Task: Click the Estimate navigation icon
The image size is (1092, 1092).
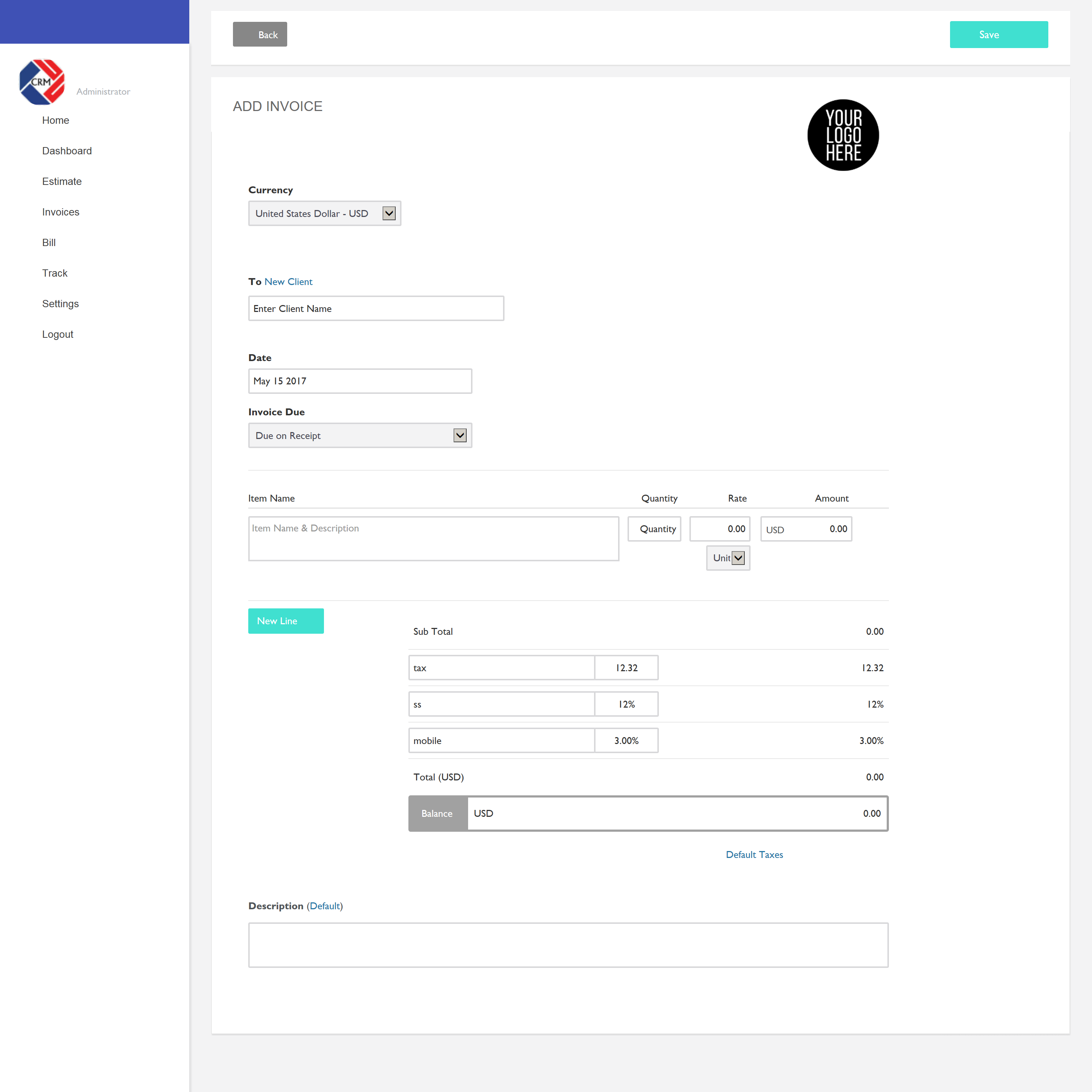Action: (61, 181)
